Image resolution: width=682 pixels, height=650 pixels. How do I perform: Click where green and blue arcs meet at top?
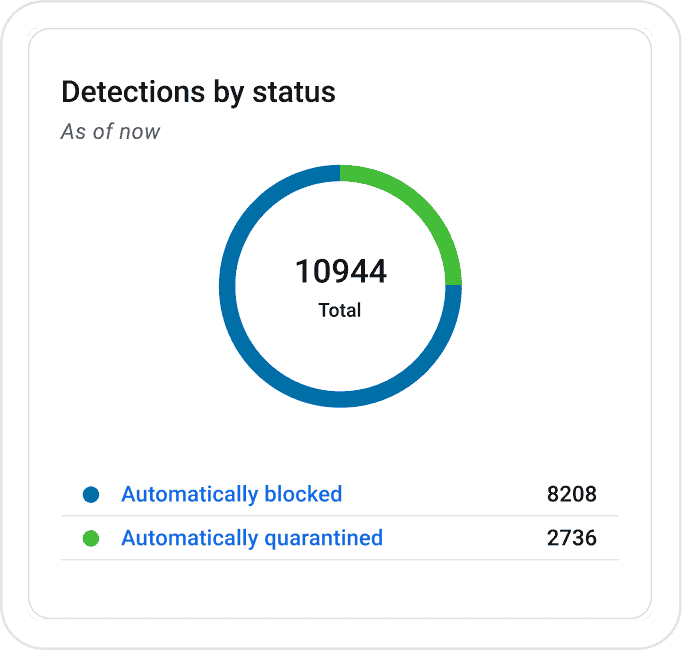click(340, 173)
